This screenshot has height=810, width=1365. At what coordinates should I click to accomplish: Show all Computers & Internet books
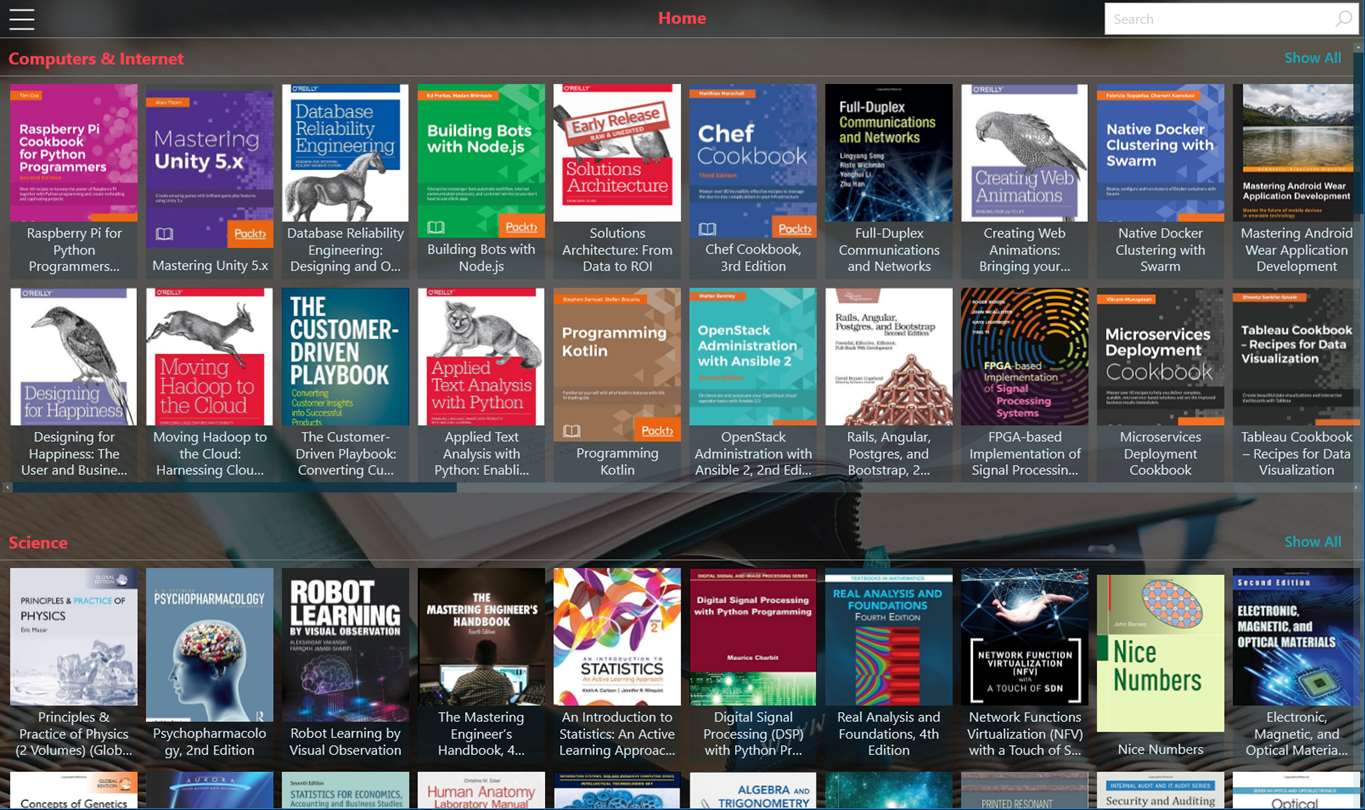click(1312, 58)
